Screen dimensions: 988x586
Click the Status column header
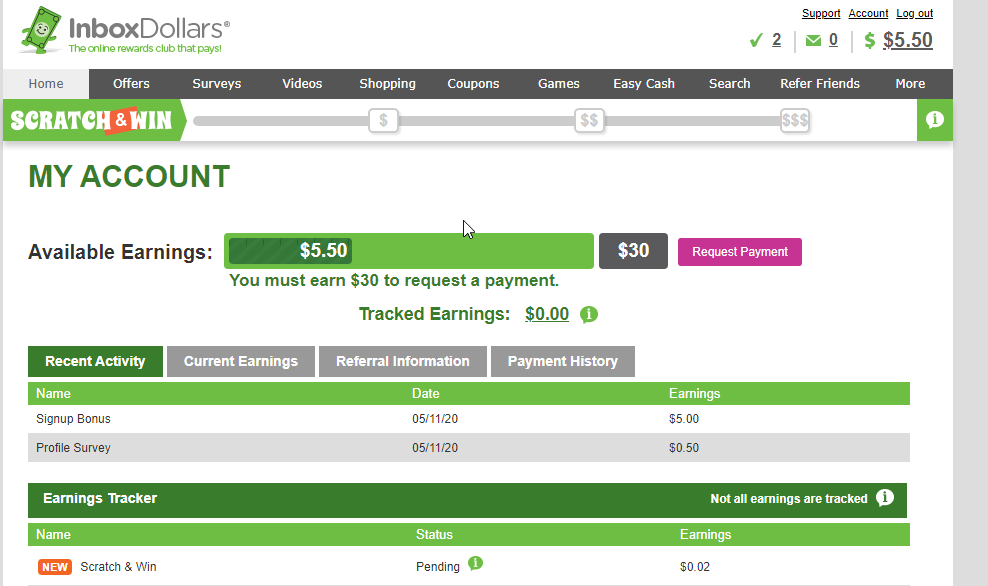pyautogui.click(x=434, y=534)
